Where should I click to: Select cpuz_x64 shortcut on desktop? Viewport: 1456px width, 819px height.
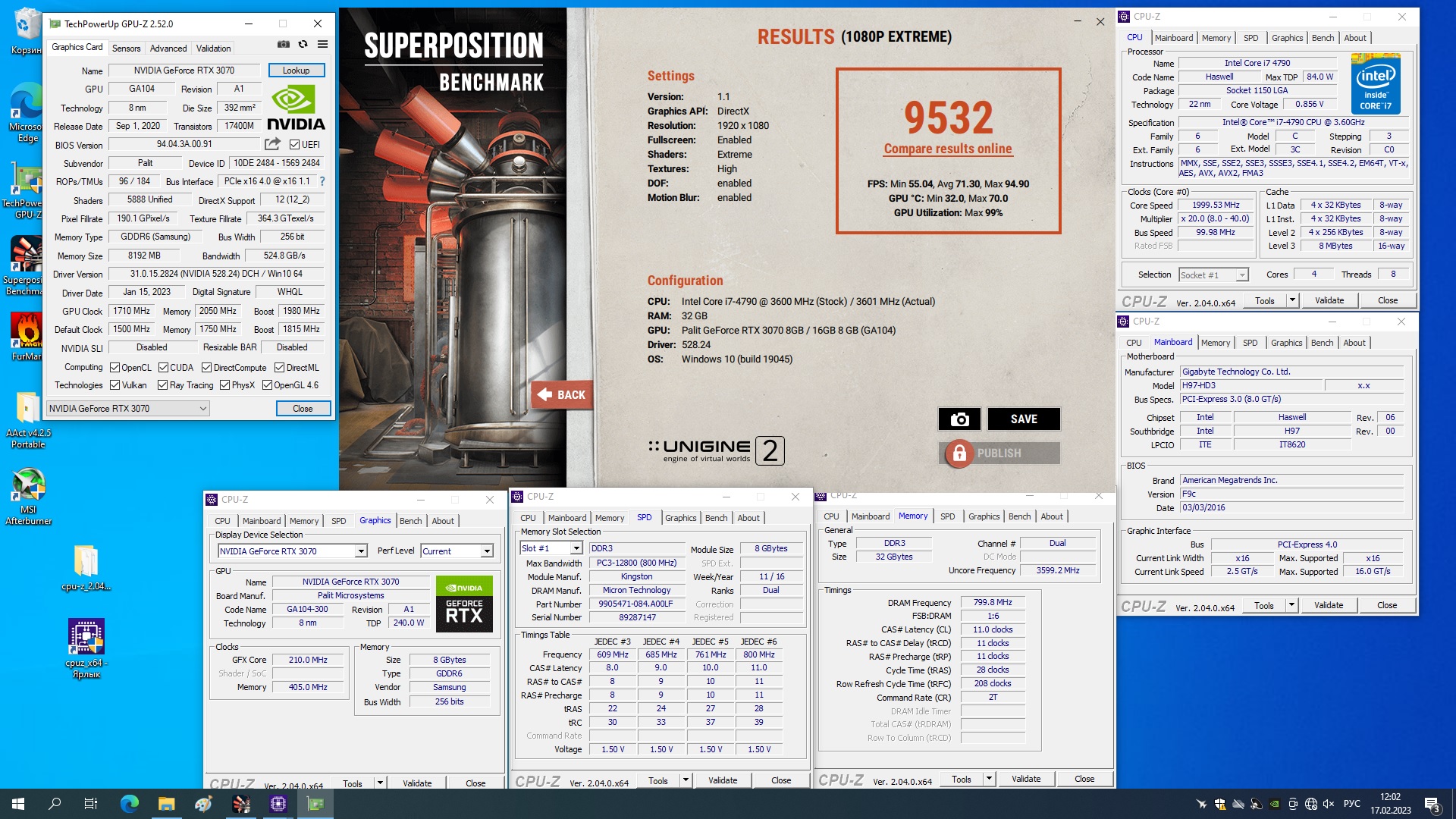tap(86, 648)
